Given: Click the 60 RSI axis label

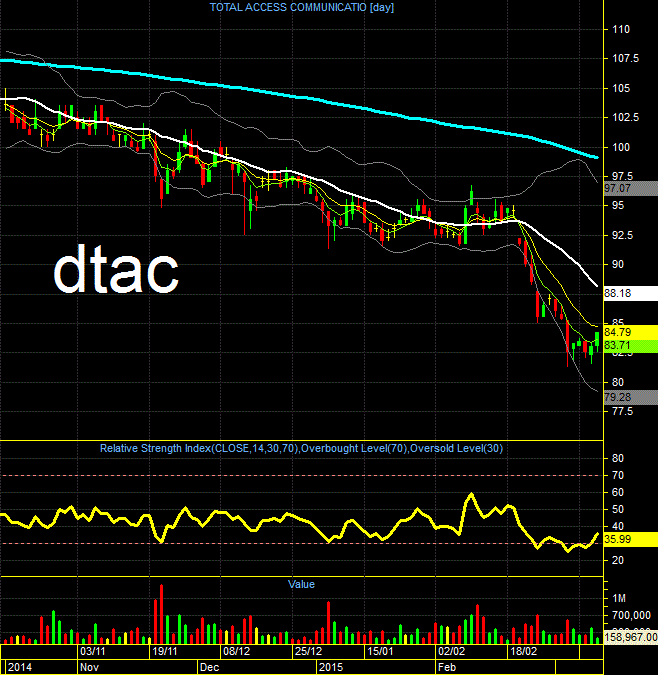Looking at the screenshot, I should pos(618,492).
